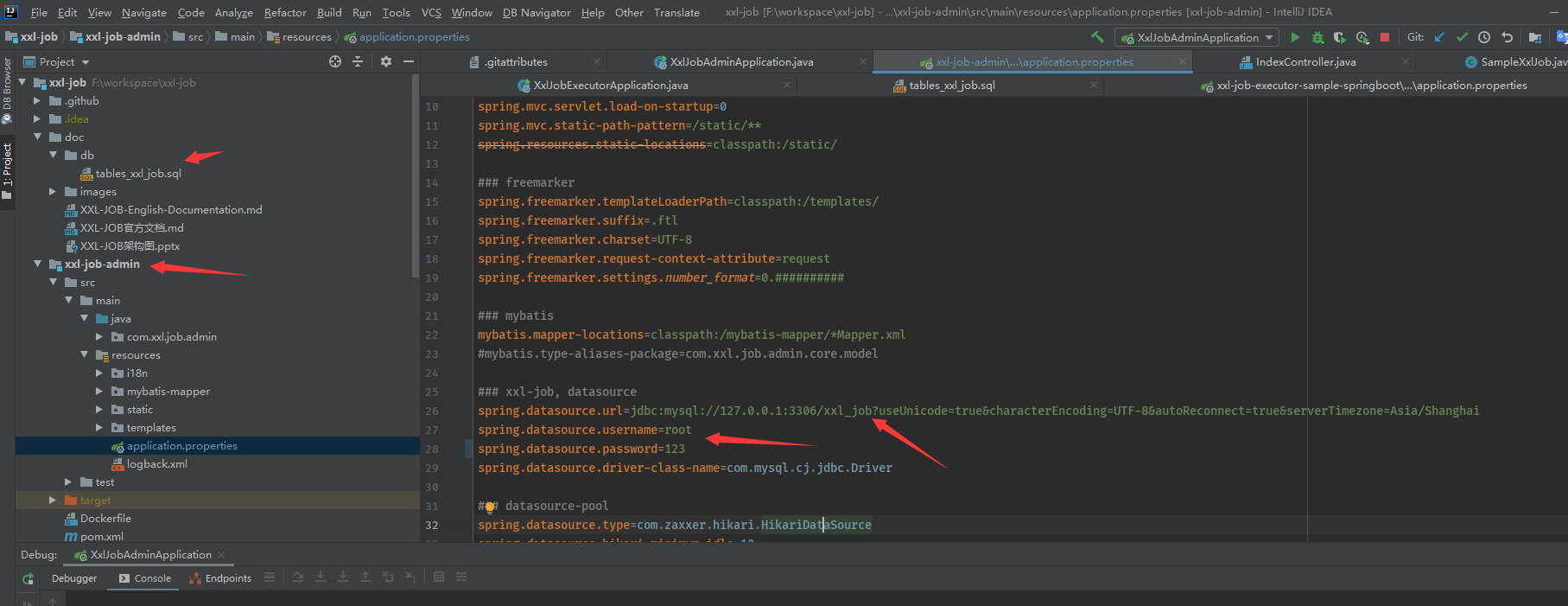
Task: Open the Project view selector dropdown
Action: 57,61
